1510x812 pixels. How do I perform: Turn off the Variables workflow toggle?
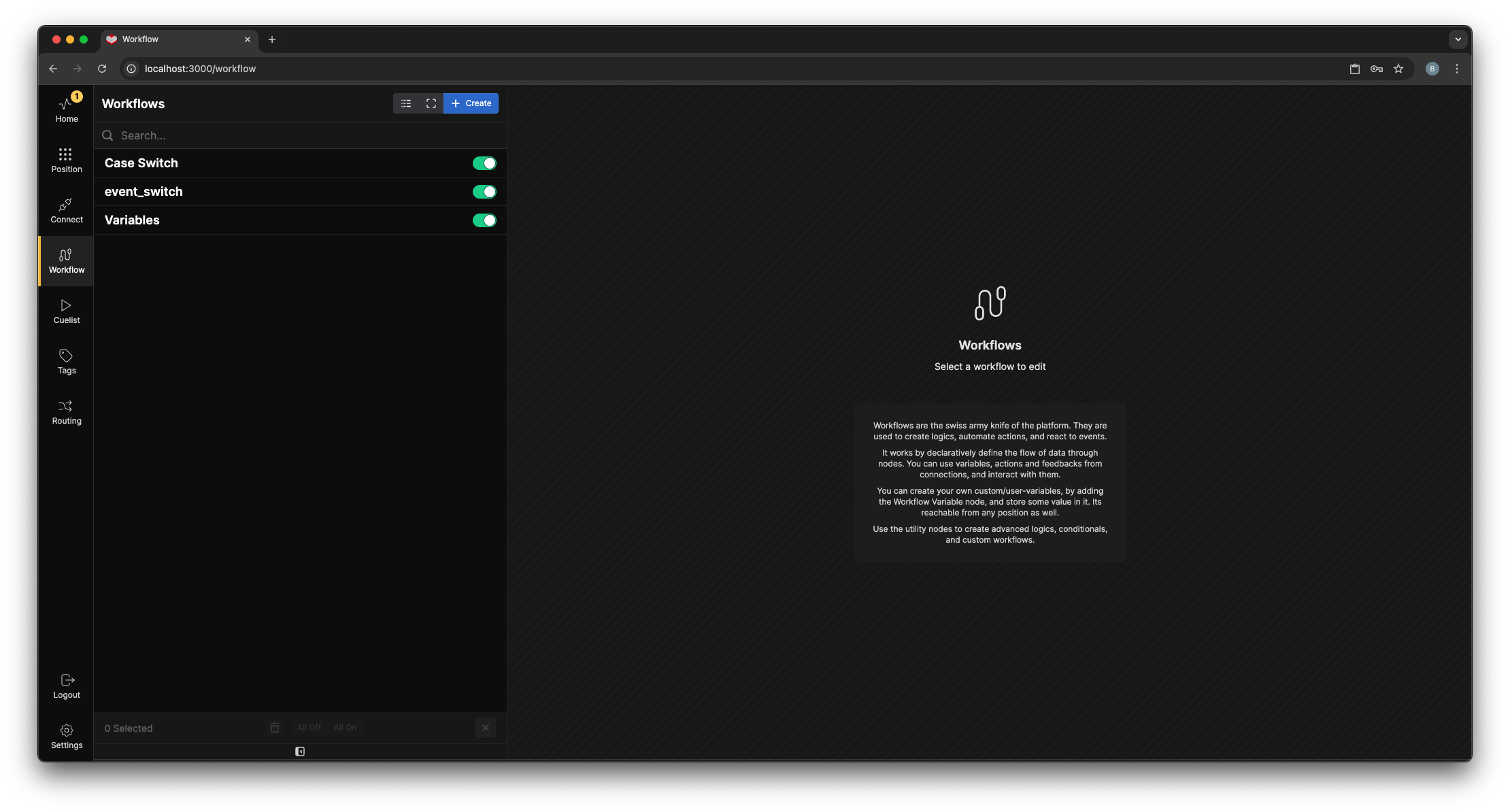click(485, 220)
